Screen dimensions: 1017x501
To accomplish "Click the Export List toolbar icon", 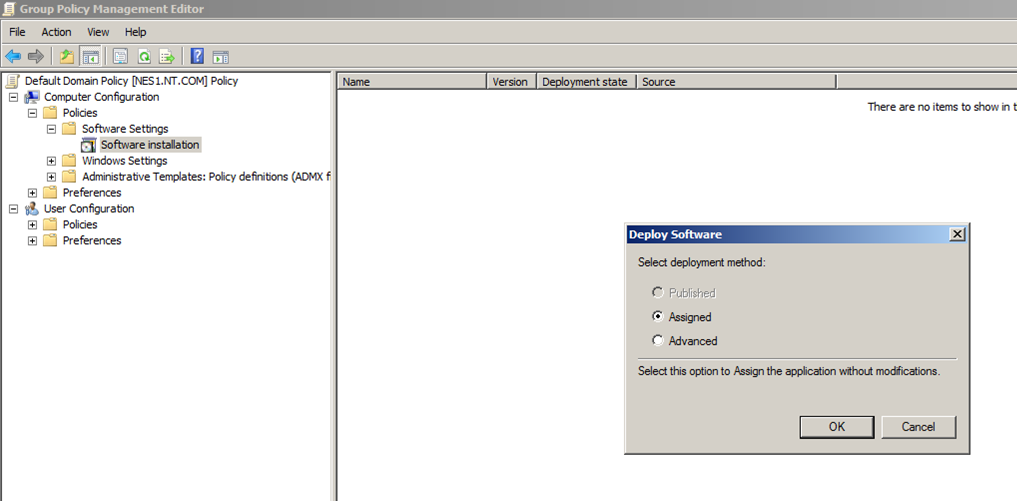I will [167, 56].
